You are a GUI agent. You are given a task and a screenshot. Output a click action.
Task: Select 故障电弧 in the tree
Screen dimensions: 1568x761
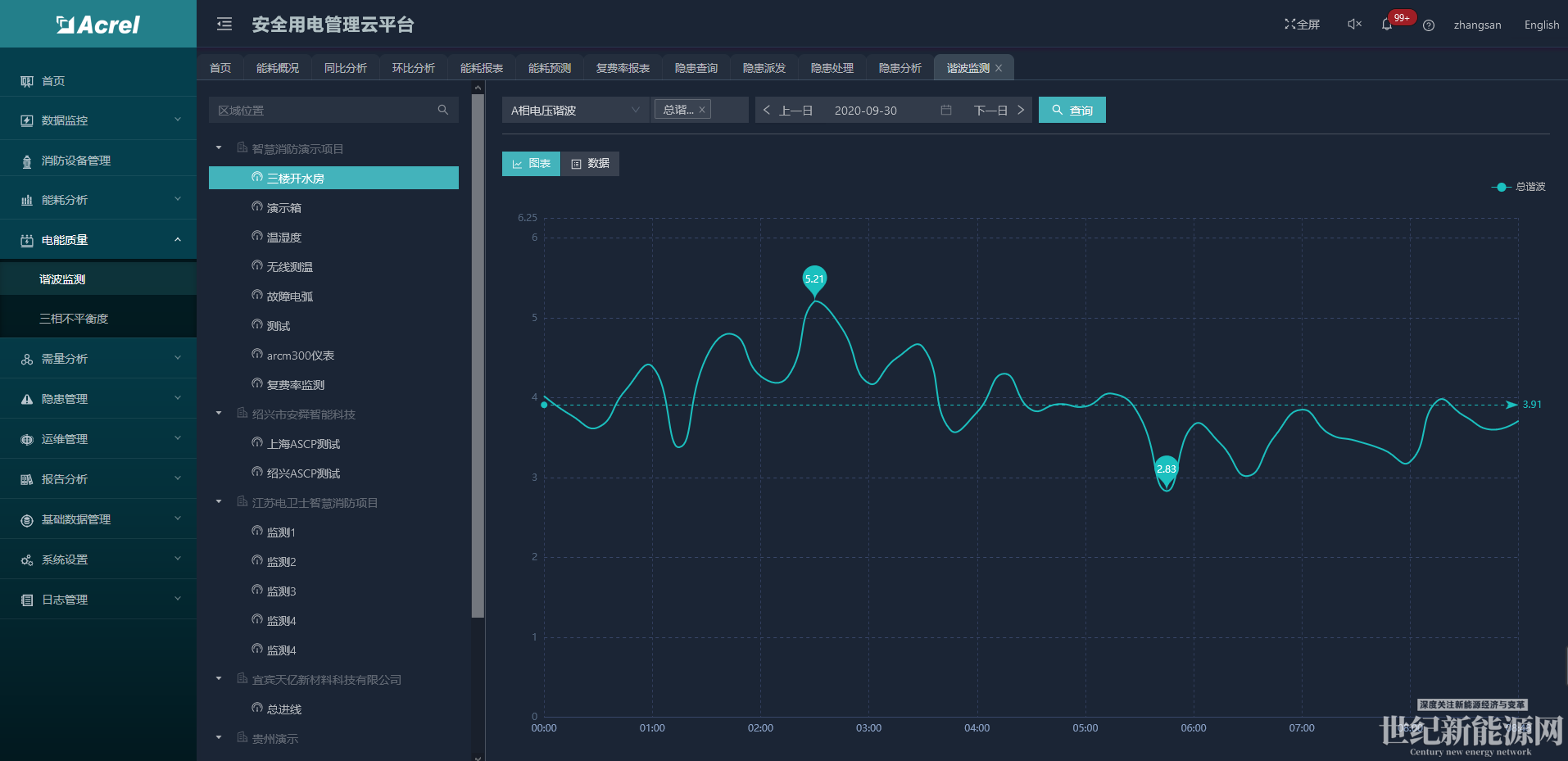(290, 297)
